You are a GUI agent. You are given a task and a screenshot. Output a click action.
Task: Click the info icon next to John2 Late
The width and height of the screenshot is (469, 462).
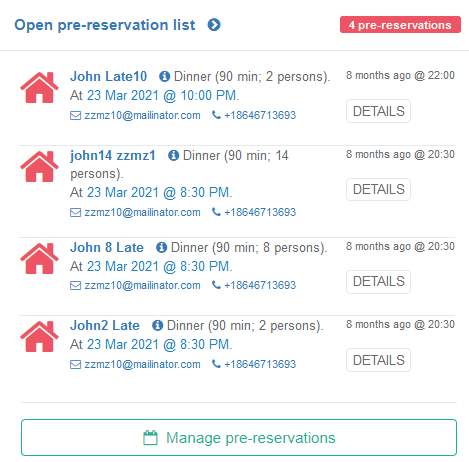point(157,325)
